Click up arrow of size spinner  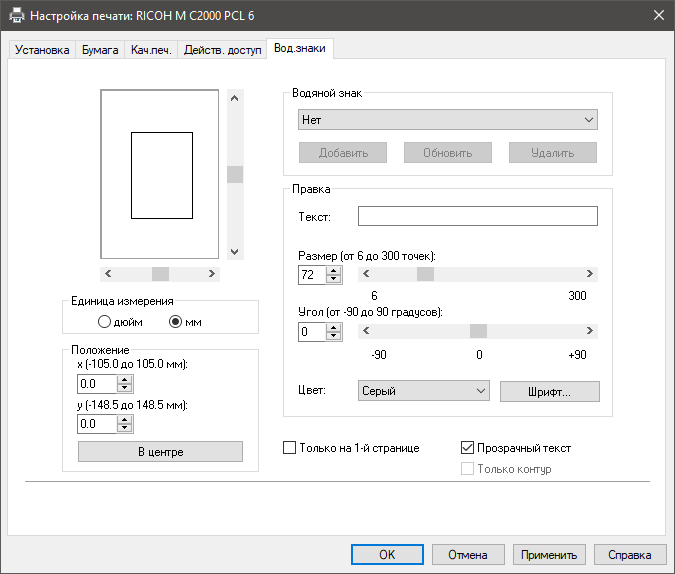click(x=333, y=269)
